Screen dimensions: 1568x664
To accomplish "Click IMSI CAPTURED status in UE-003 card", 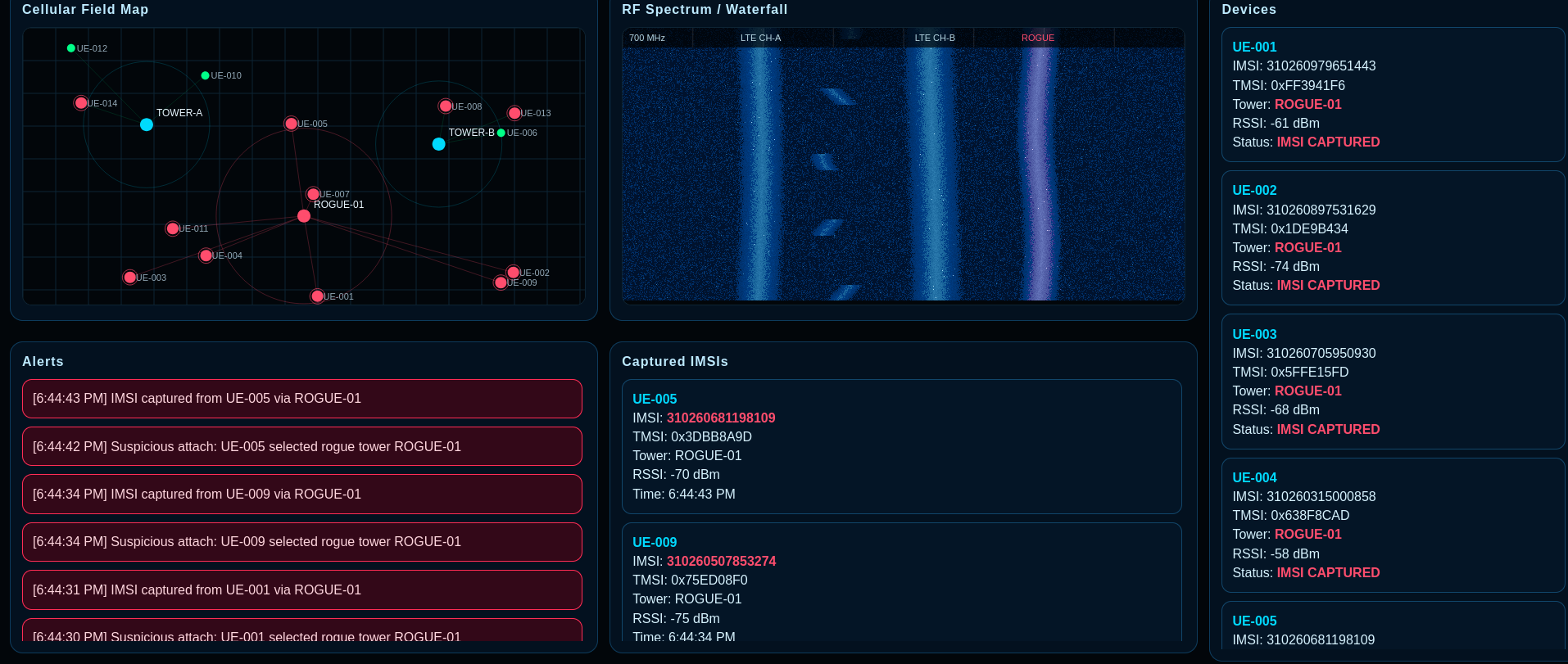I will 1328,429.
